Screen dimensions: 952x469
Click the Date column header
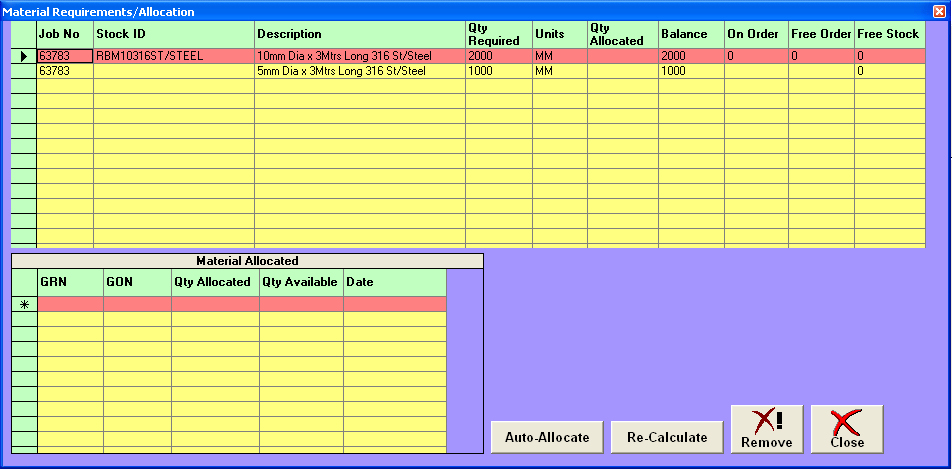point(395,282)
